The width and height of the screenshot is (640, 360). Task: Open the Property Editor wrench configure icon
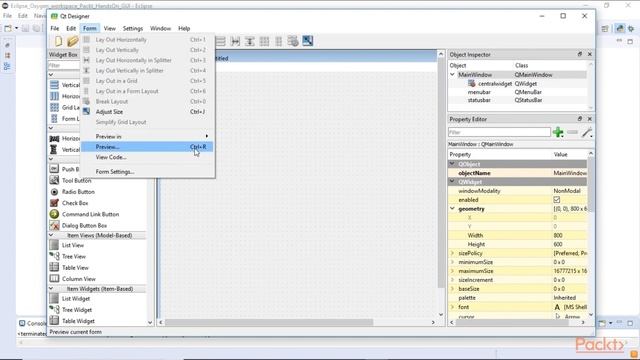point(587,132)
